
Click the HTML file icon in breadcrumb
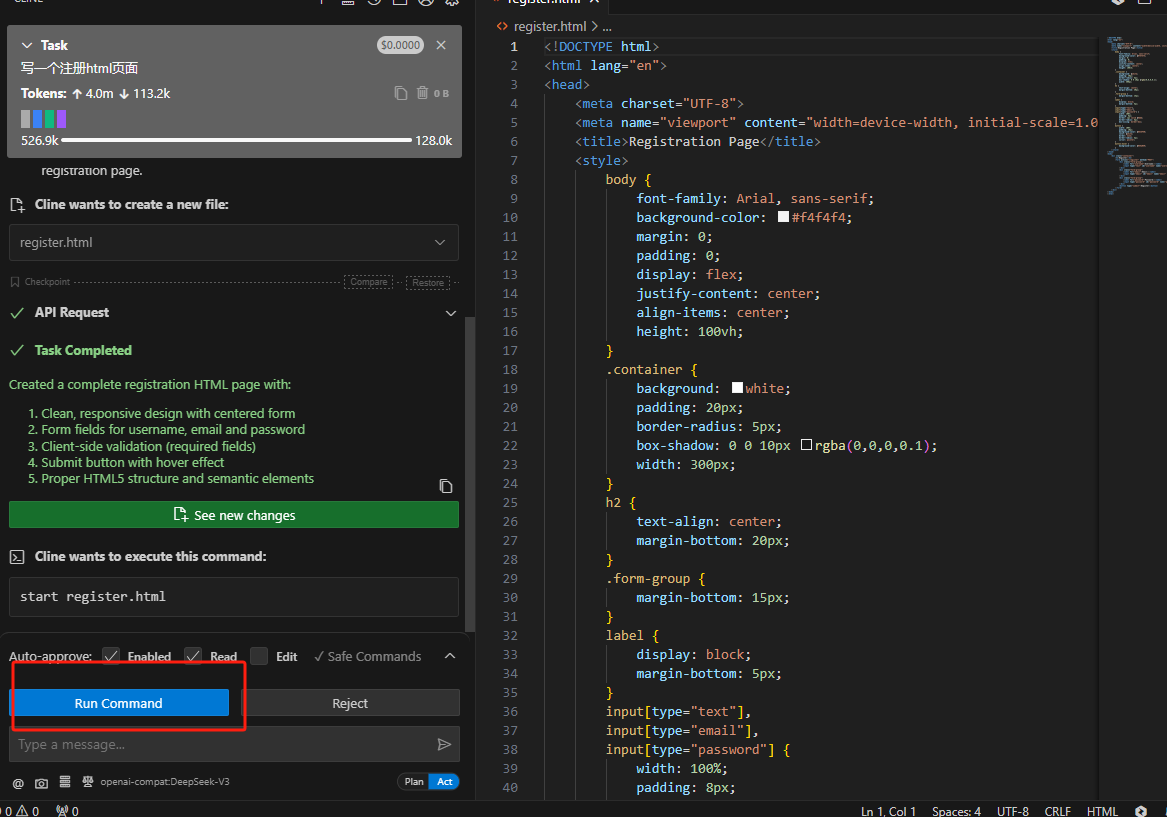coord(502,26)
